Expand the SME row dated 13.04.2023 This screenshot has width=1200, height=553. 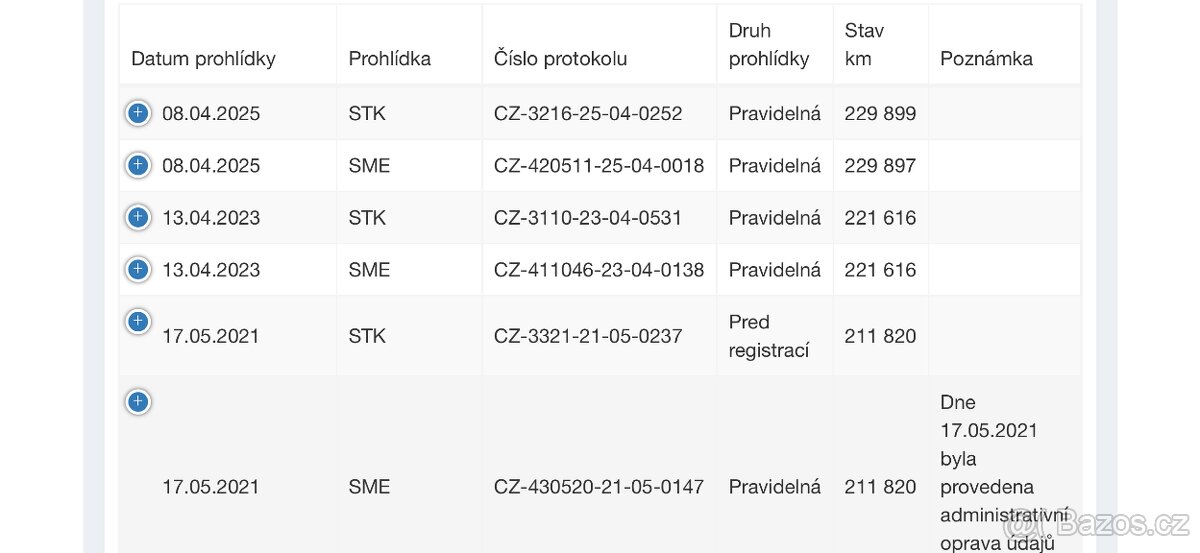point(138,269)
